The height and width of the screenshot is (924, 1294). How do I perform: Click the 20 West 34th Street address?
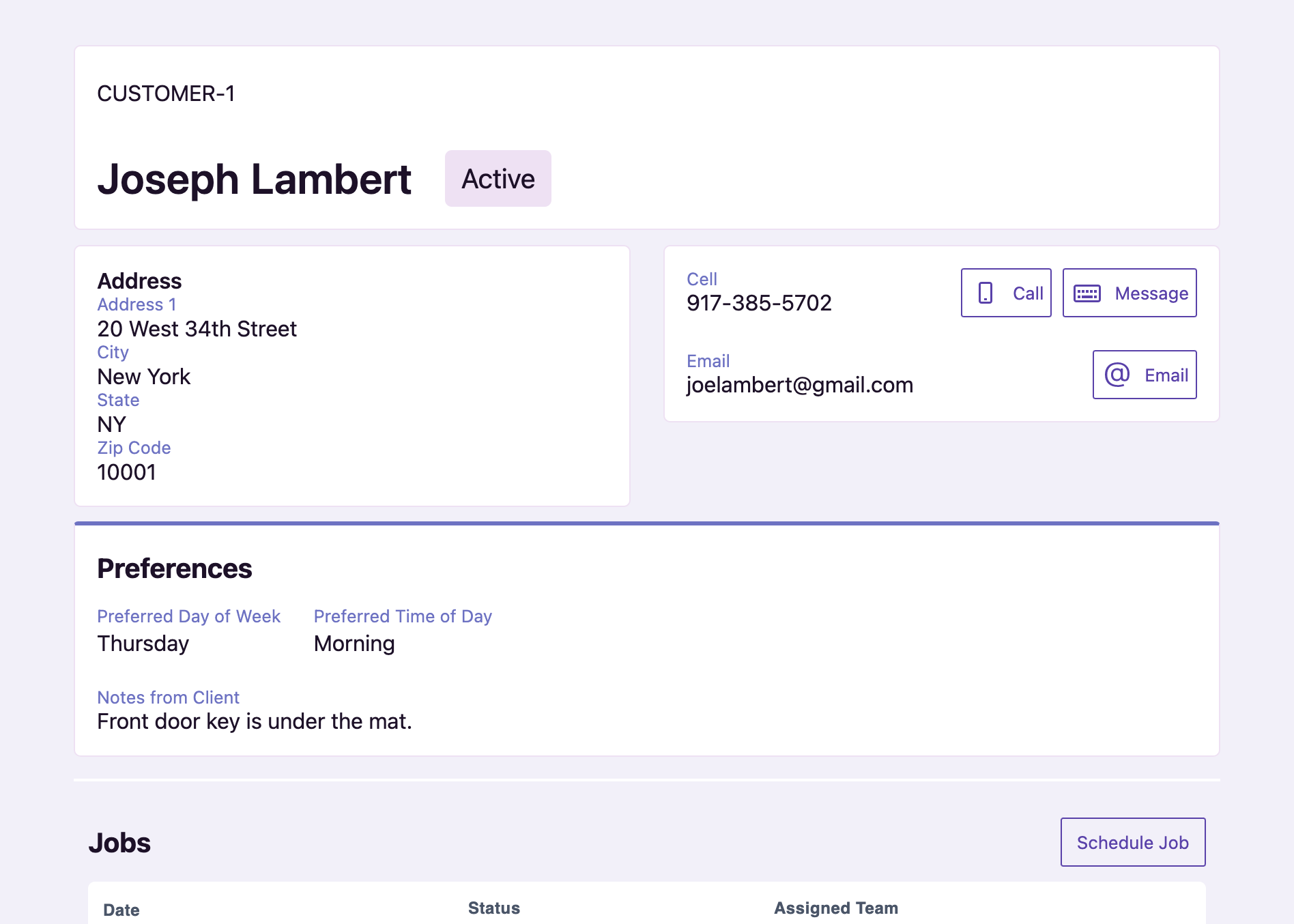[x=197, y=329]
